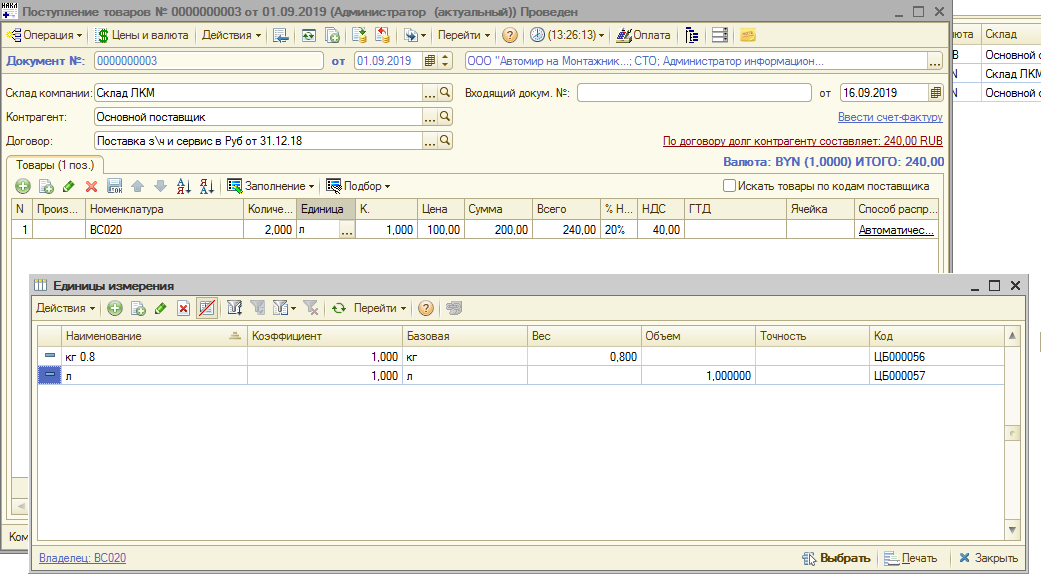Click the Ввести счет-фактуру link

[x=890, y=117]
